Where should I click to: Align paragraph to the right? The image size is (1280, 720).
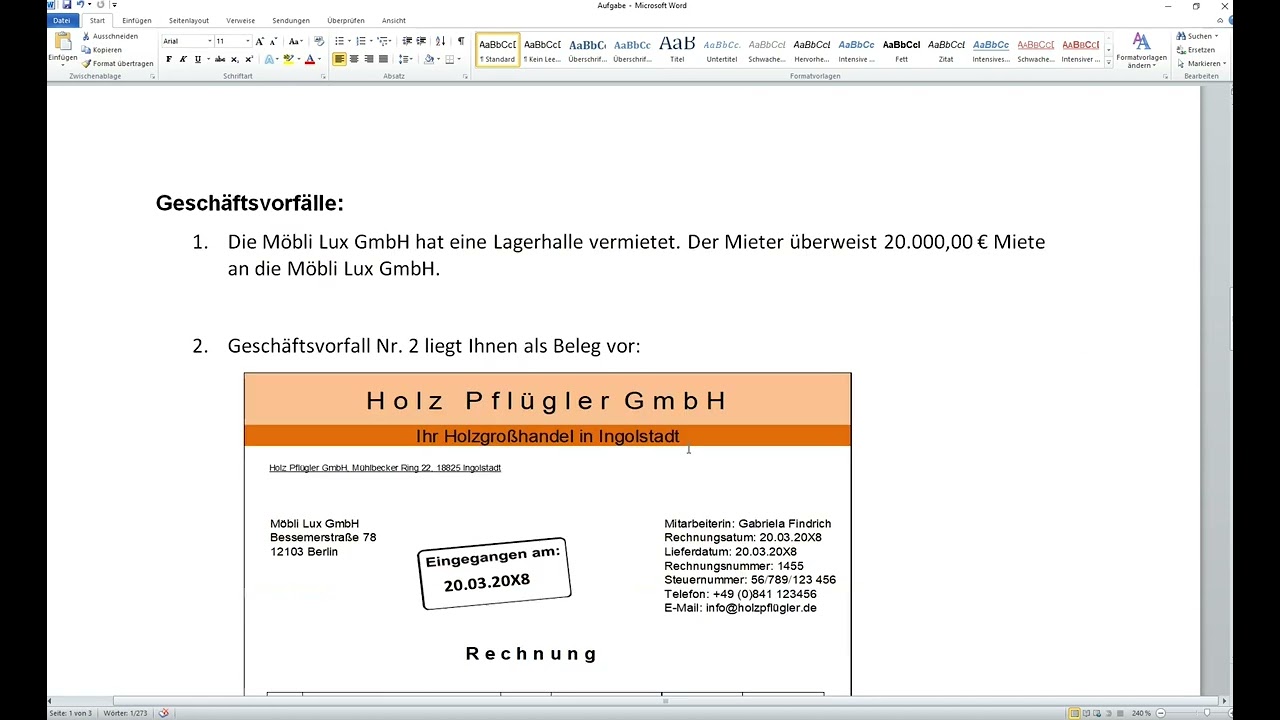point(368,59)
